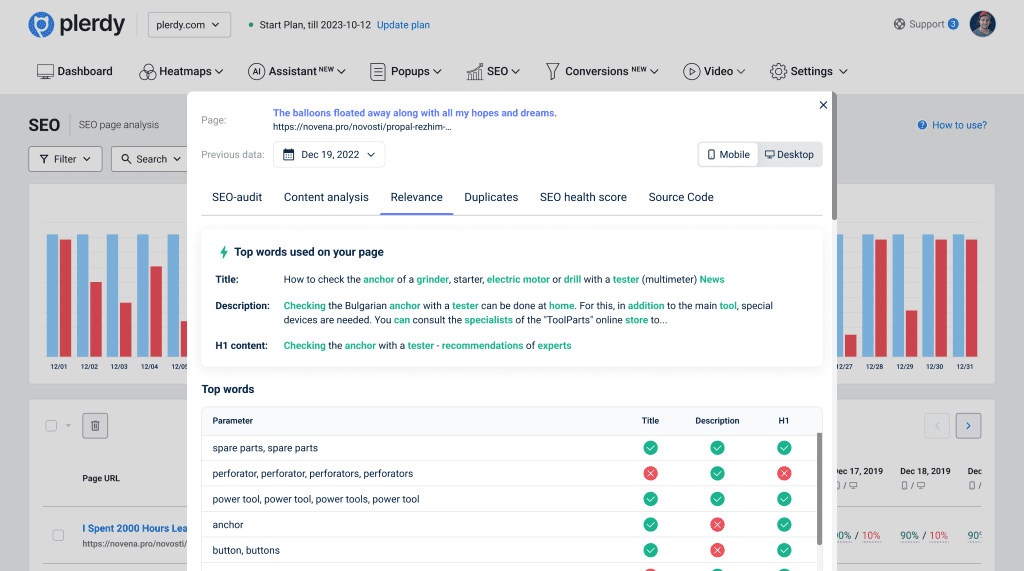Click the Heatmaps circles icon
1024x571 pixels.
(147, 72)
